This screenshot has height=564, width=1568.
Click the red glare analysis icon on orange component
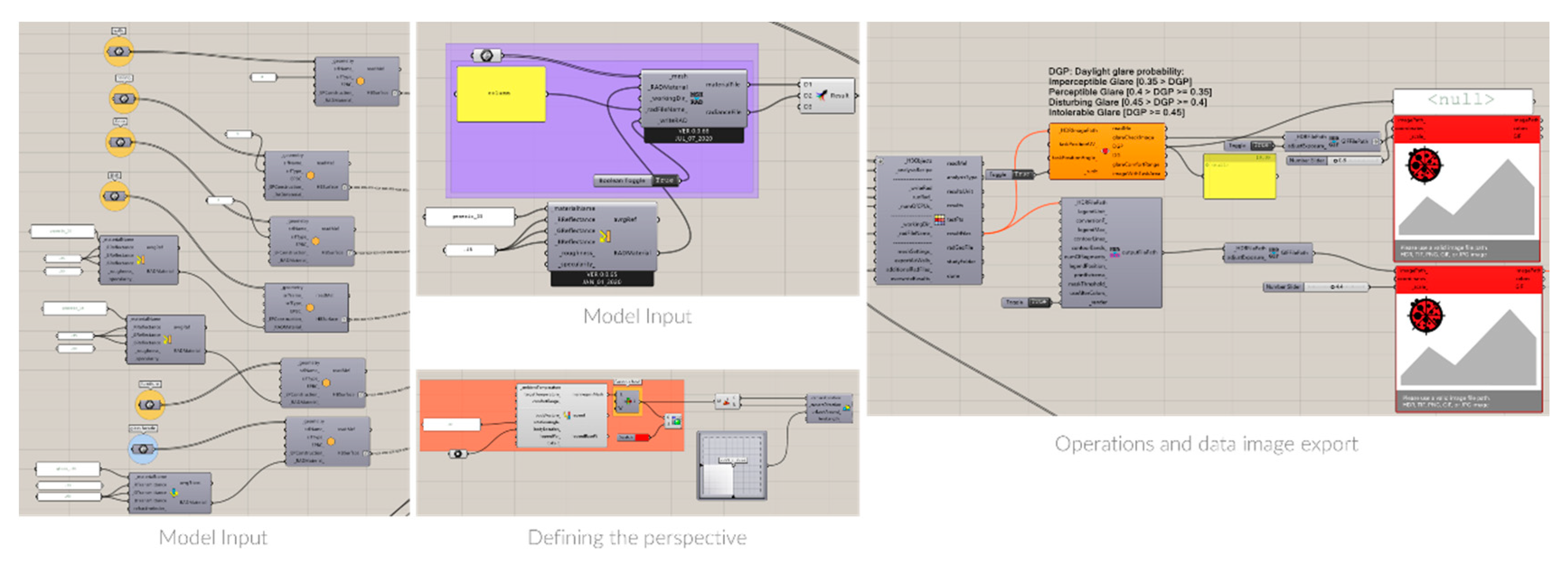click(x=1105, y=151)
